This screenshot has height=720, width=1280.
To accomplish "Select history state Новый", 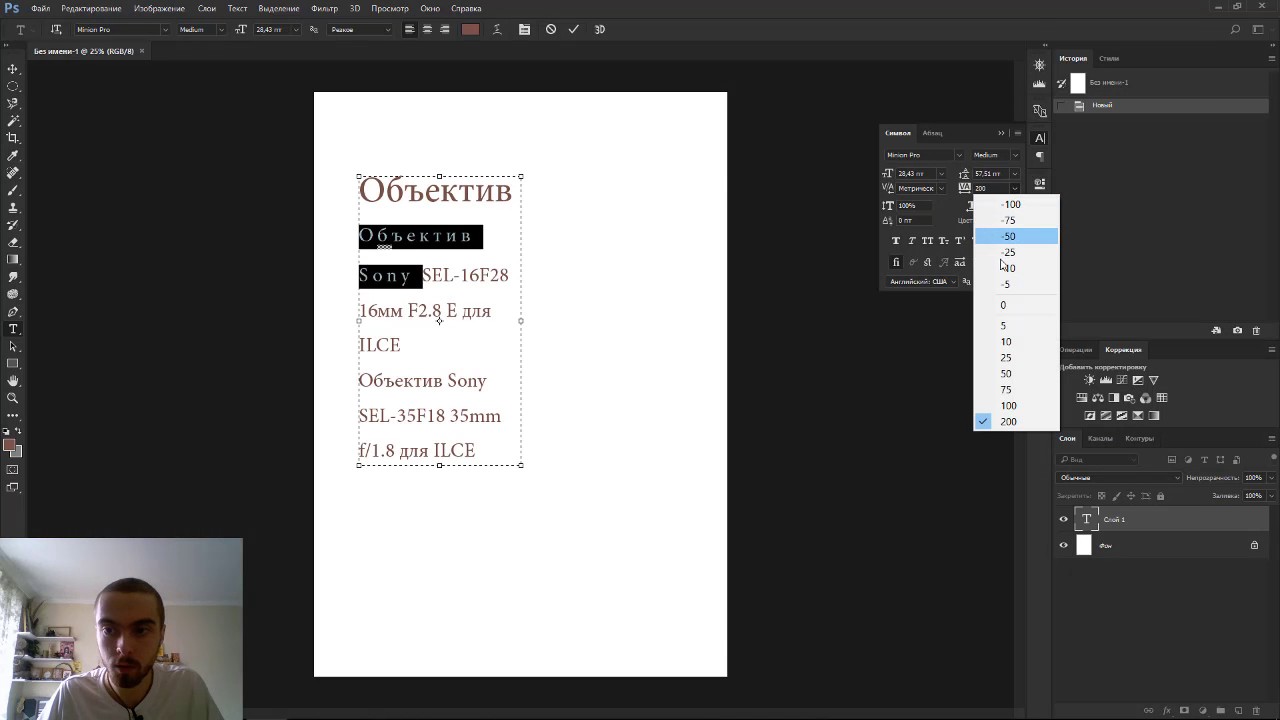I will pos(1161,105).
